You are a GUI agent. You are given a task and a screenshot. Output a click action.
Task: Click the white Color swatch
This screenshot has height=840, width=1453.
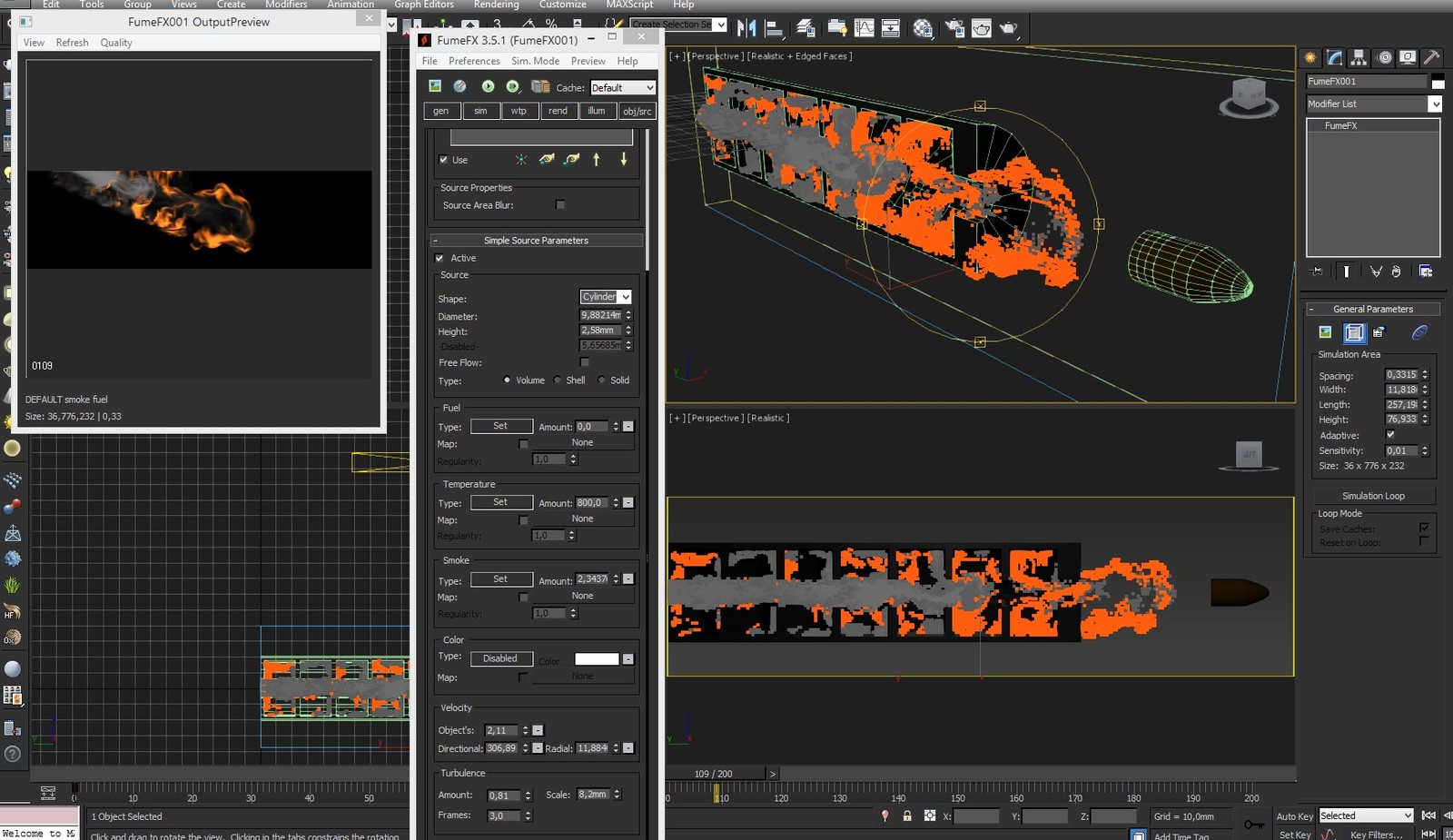pos(597,659)
